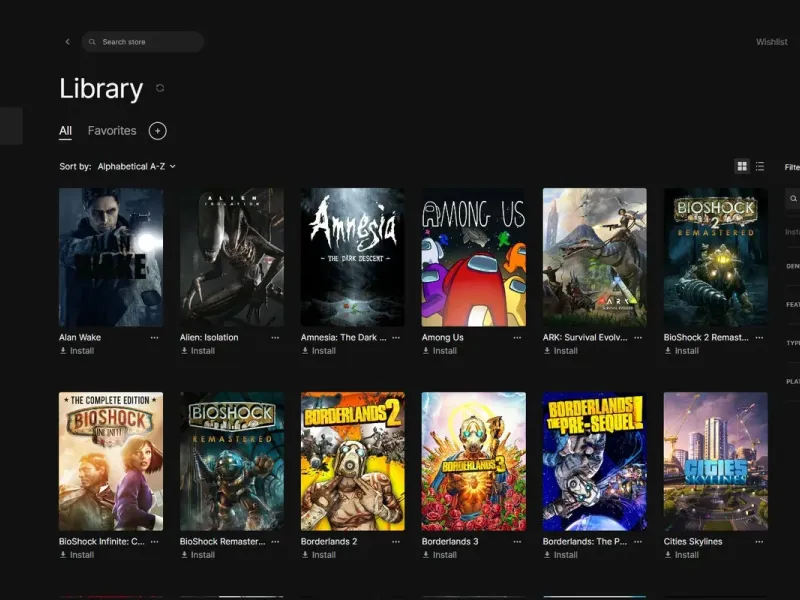Screen dimensions: 800x600
Task: Install ARK: Survival Evolved
Action: point(561,351)
